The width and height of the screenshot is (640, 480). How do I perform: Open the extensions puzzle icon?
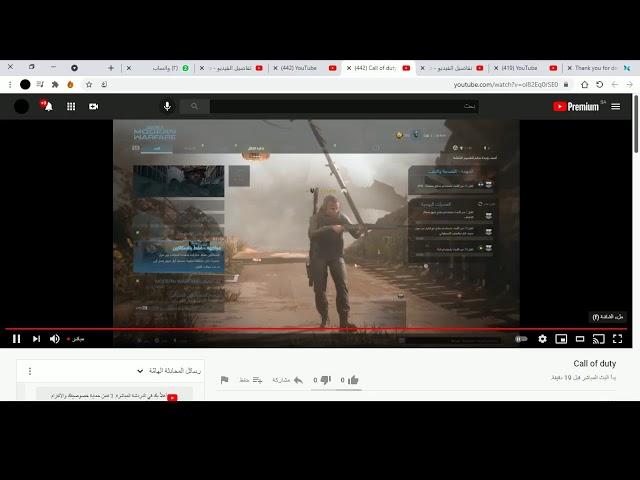[55, 84]
